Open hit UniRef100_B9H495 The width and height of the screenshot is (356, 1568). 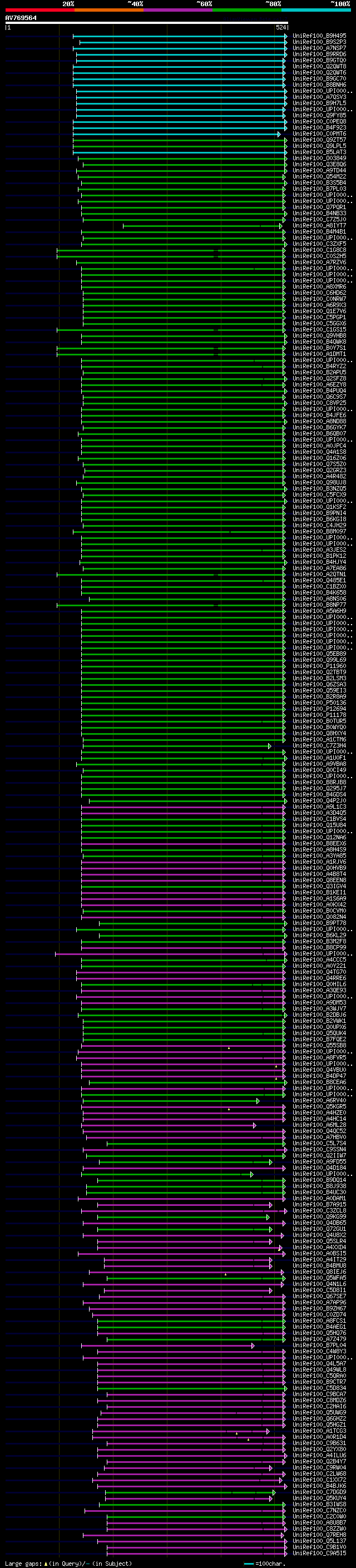[x=319, y=36]
